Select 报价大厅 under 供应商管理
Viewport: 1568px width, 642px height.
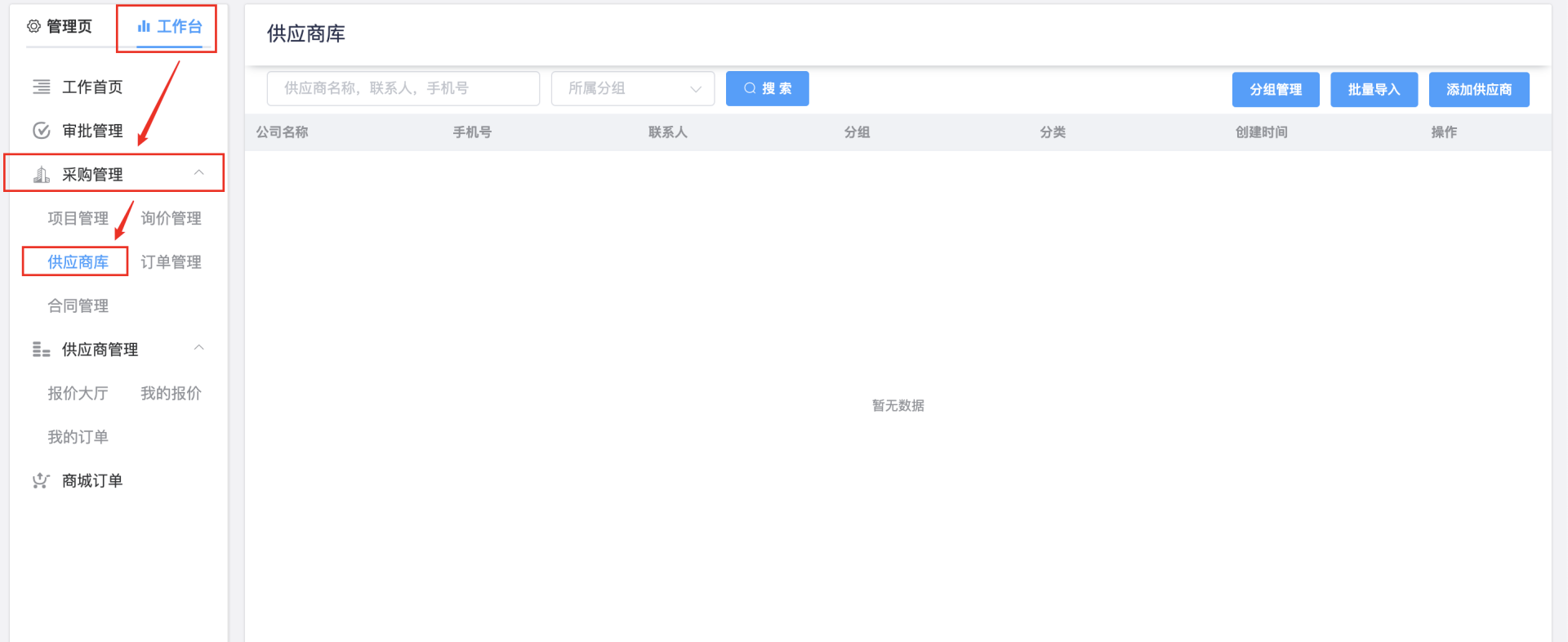78,393
